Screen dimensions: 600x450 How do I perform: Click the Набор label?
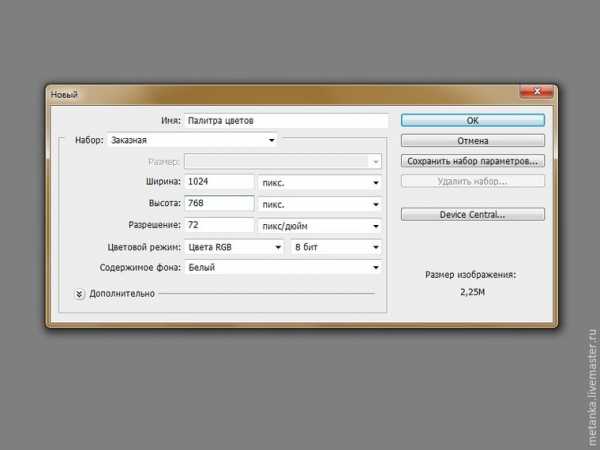pos(89,140)
